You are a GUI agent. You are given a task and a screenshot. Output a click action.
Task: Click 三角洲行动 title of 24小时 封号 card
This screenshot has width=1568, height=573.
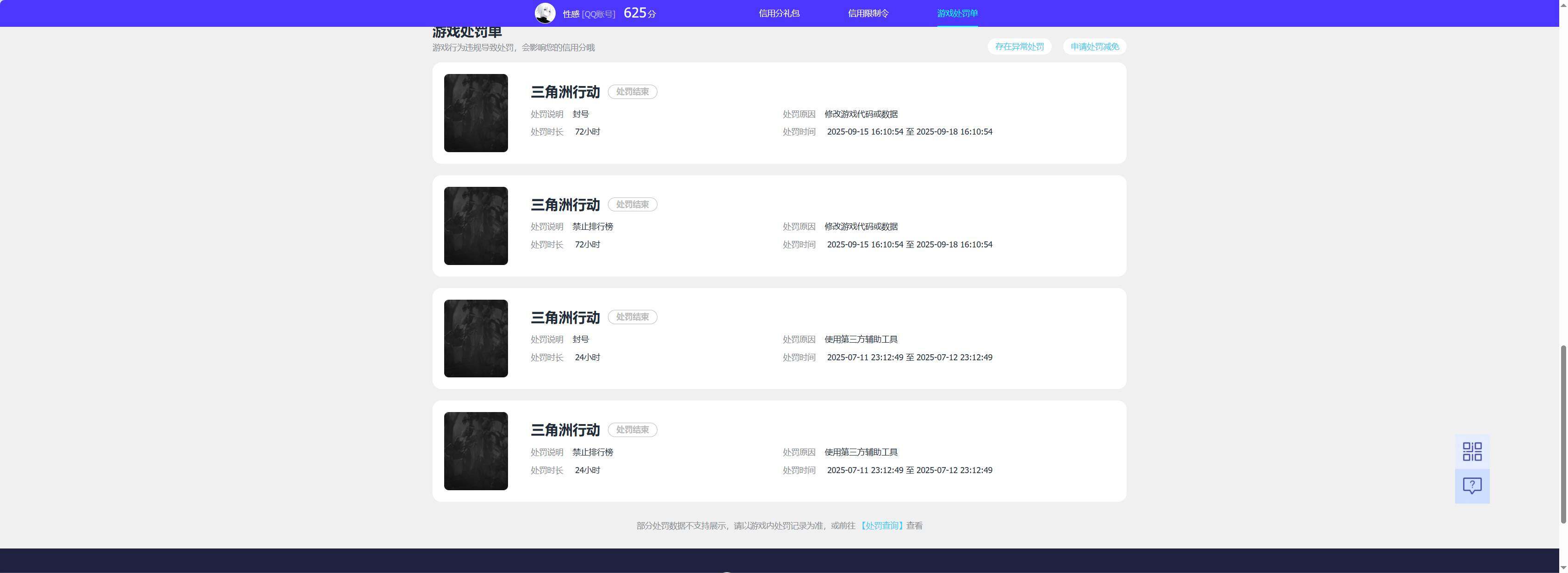pyautogui.click(x=565, y=318)
